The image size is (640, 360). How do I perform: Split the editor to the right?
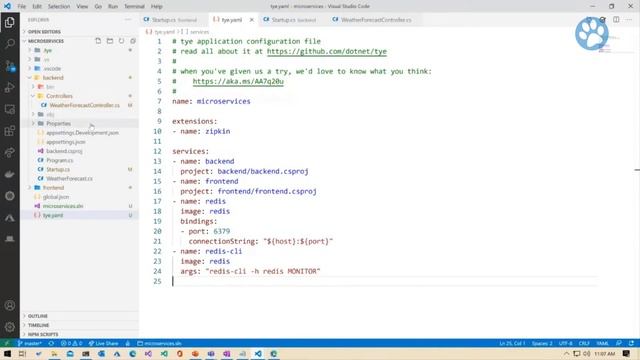click(616, 20)
